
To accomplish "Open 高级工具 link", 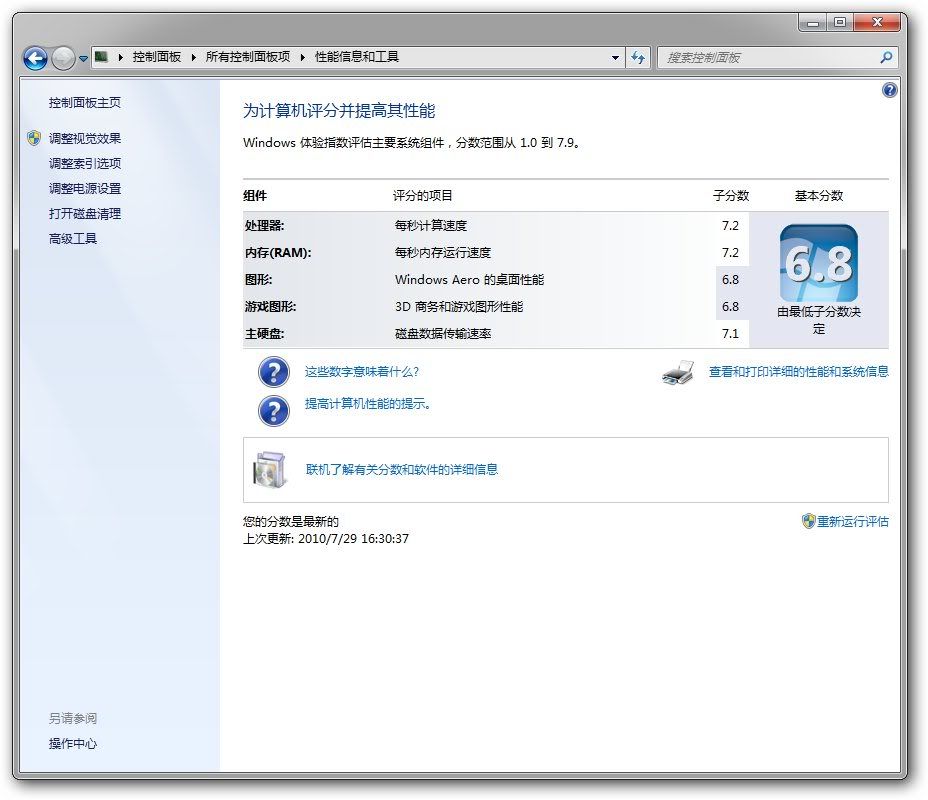I will (73, 238).
